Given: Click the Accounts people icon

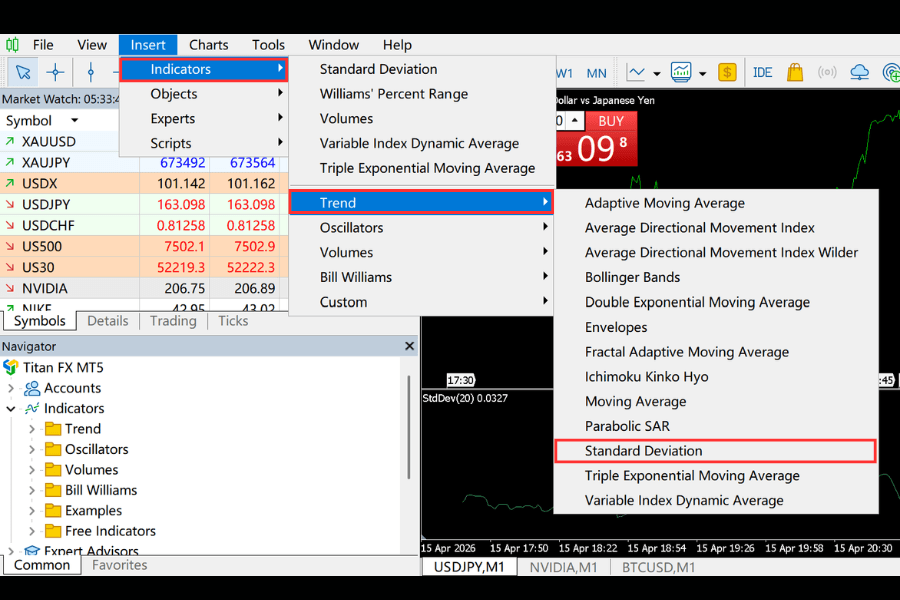Looking at the screenshot, I should click(x=32, y=388).
